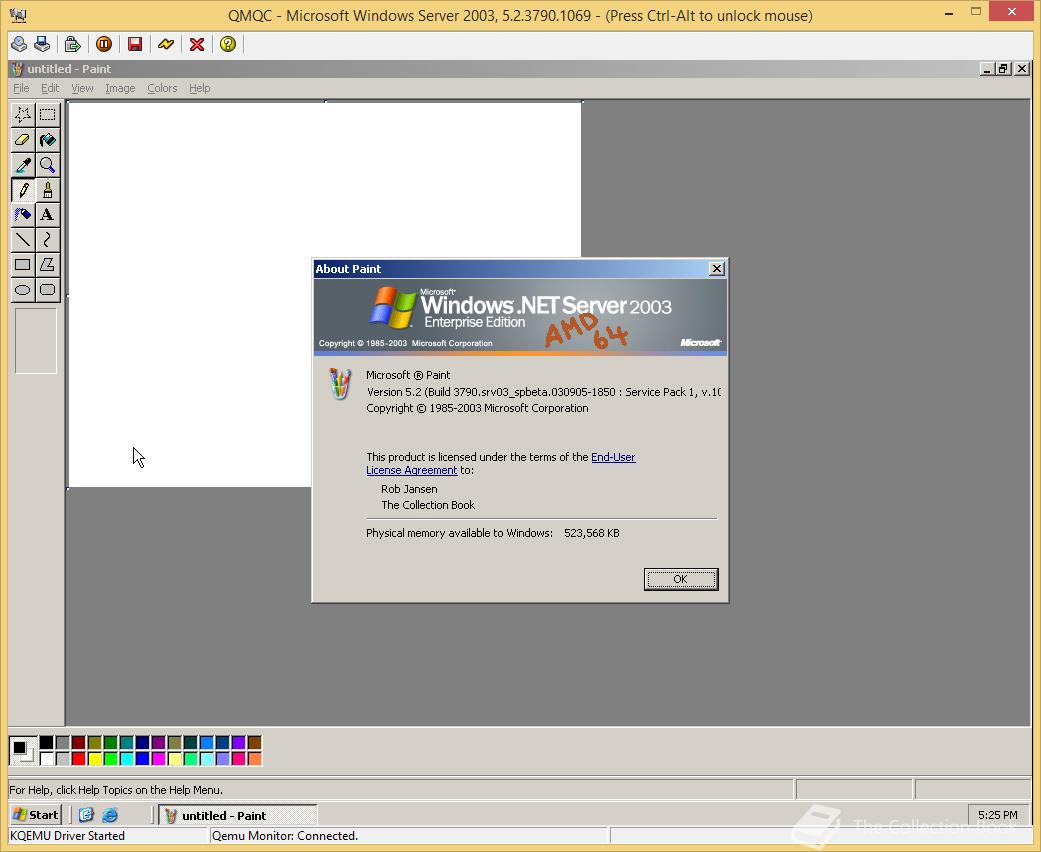The width and height of the screenshot is (1041, 852).
Task: Select the Airbrush spray tool
Action: coord(23,214)
